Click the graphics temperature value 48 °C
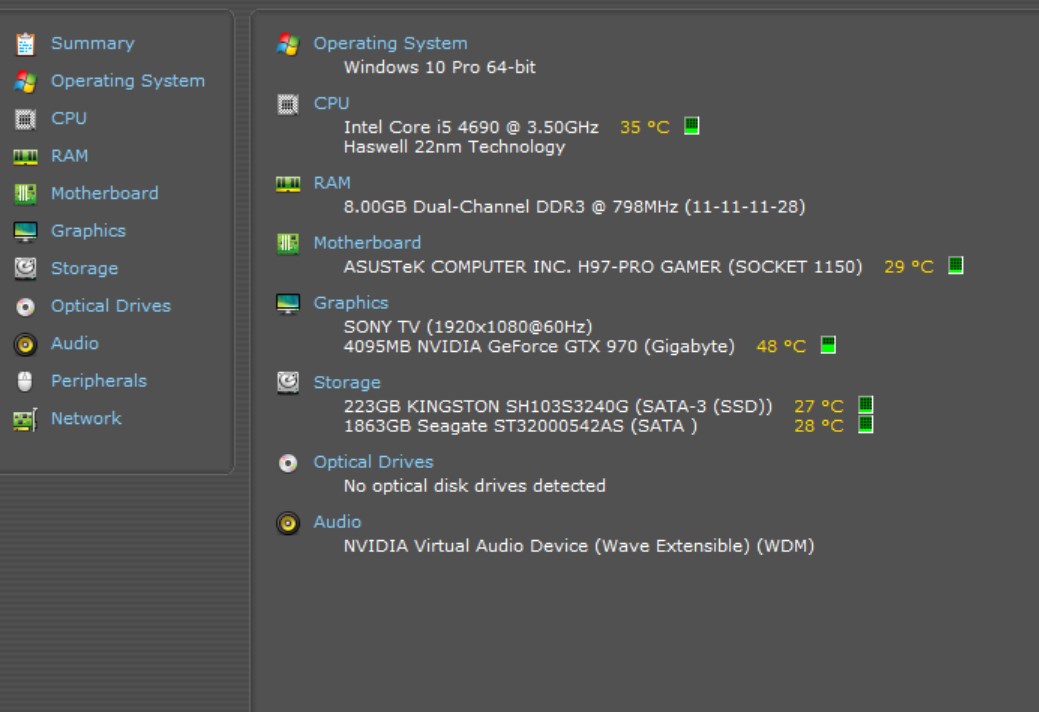 tap(781, 346)
